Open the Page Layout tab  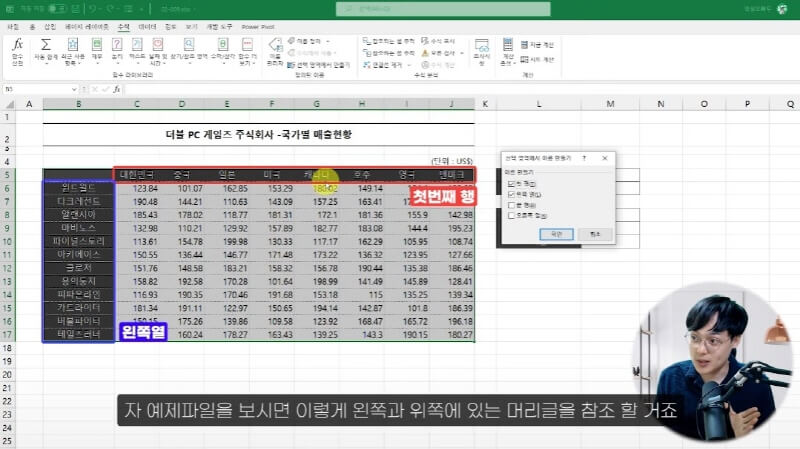[87, 27]
